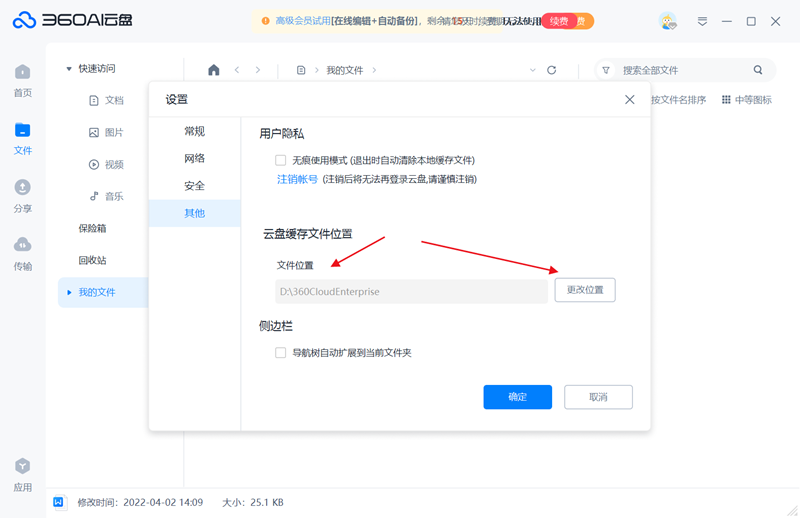Click the 注销帐号 link
800x518 pixels.
[x=297, y=179]
